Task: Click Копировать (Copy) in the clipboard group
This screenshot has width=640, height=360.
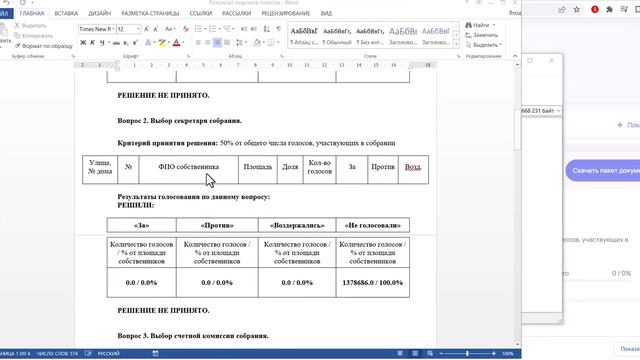Action: tap(33, 36)
